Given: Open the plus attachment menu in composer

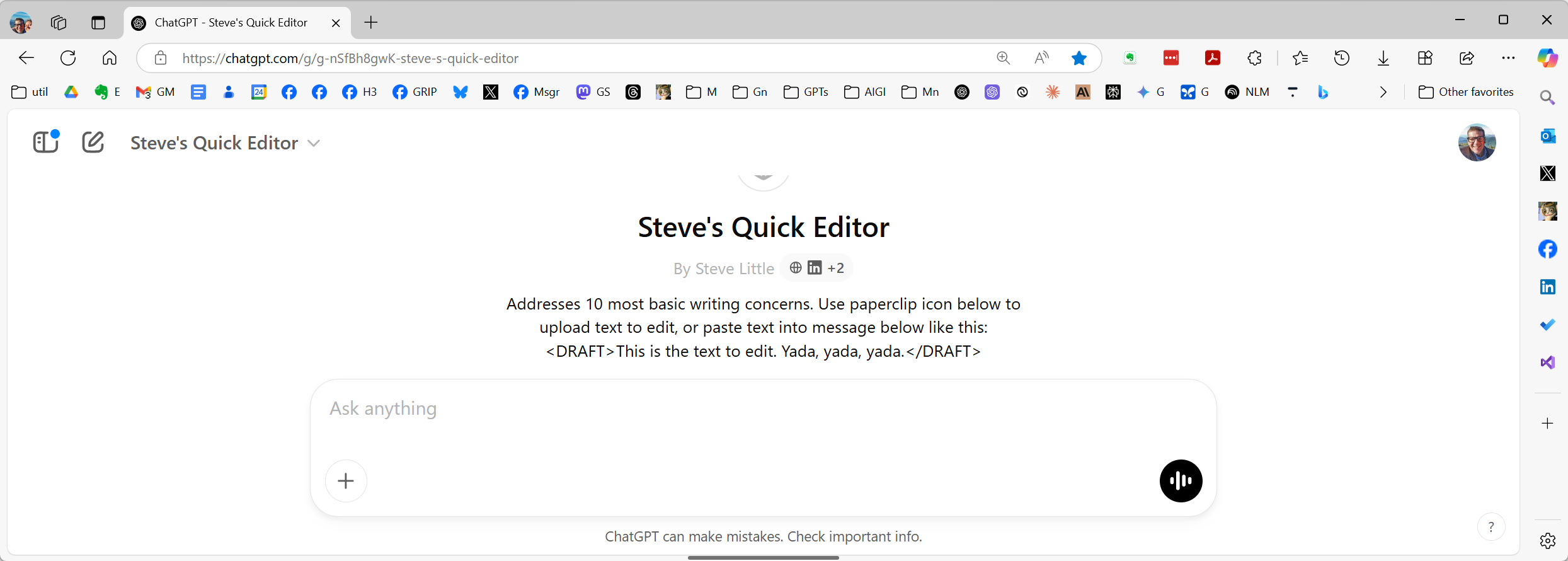Looking at the screenshot, I should [x=346, y=481].
